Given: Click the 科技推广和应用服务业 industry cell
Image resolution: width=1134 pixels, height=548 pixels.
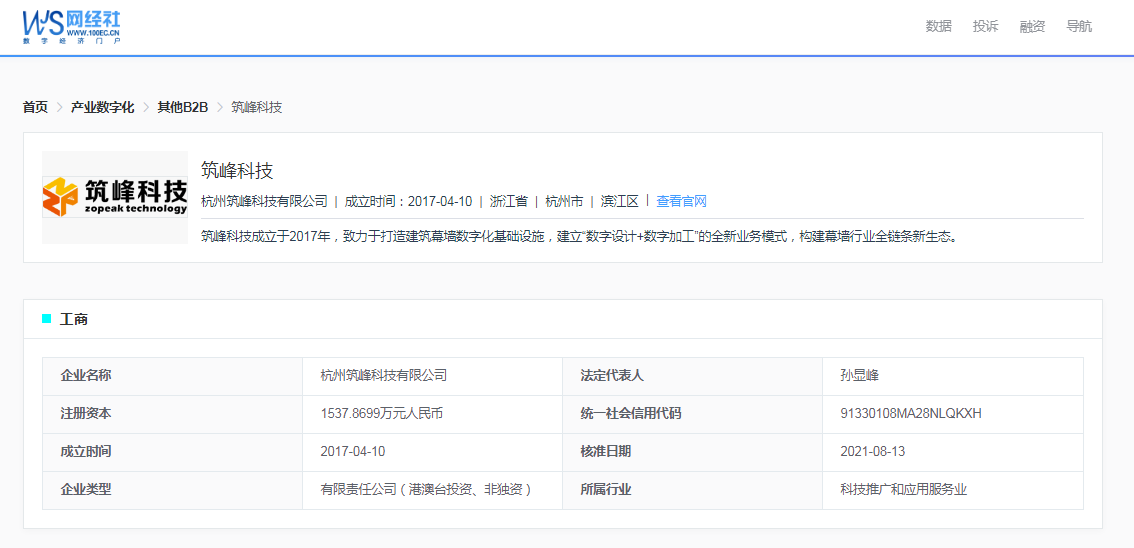Looking at the screenshot, I should (903, 489).
